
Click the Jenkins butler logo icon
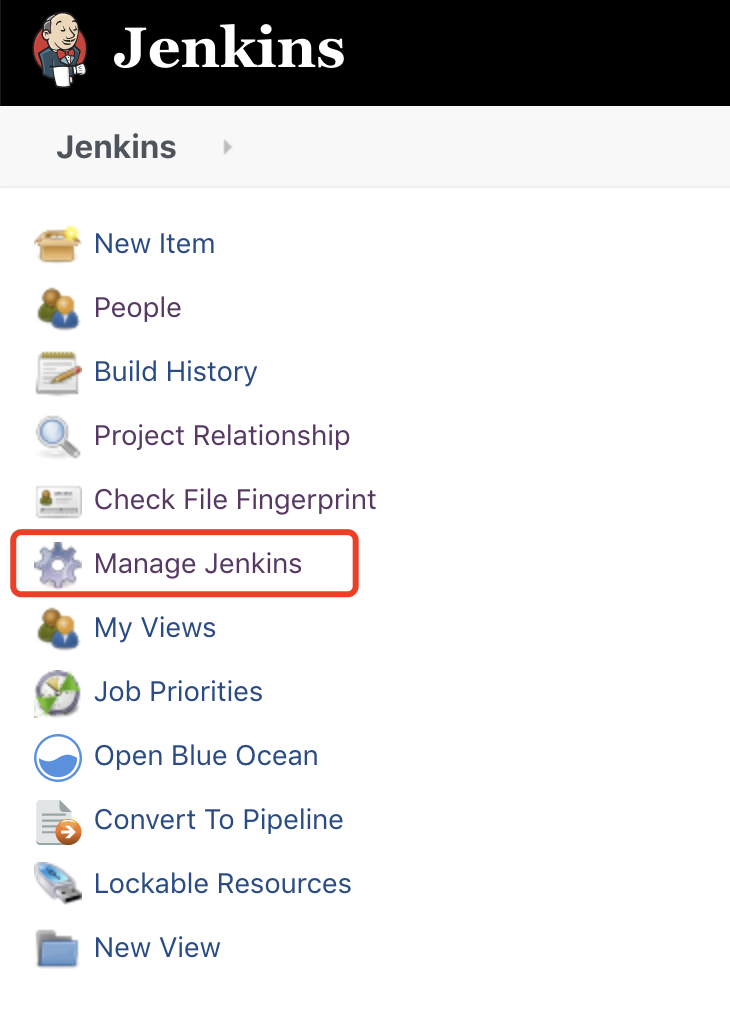click(59, 50)
